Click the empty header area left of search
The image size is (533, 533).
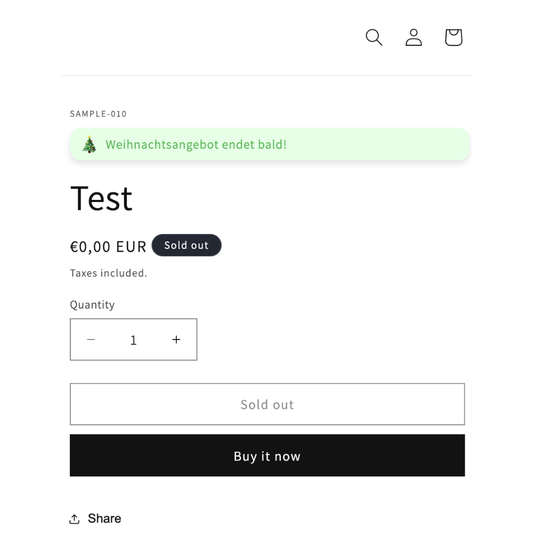pos(211,37)
